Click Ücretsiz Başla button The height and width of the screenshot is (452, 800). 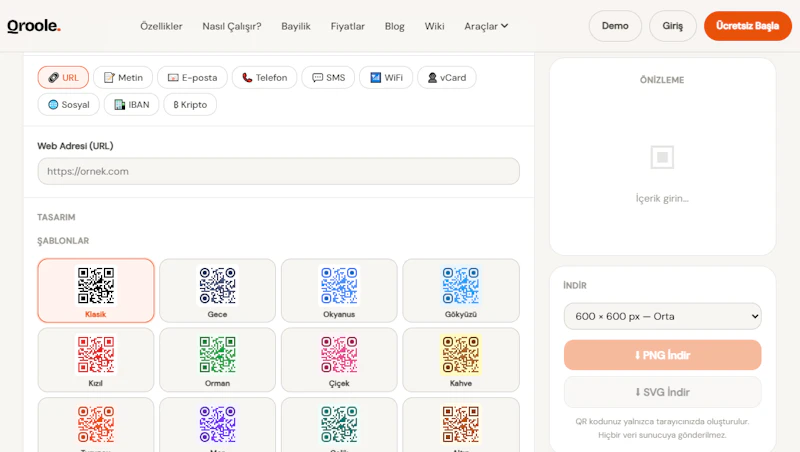click(x=747, y=26)
